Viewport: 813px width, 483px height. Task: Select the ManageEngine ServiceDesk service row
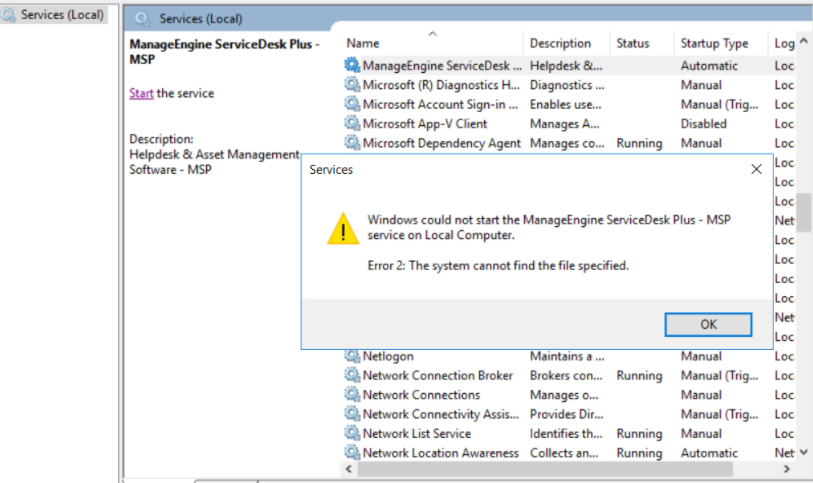pos(569,65)
